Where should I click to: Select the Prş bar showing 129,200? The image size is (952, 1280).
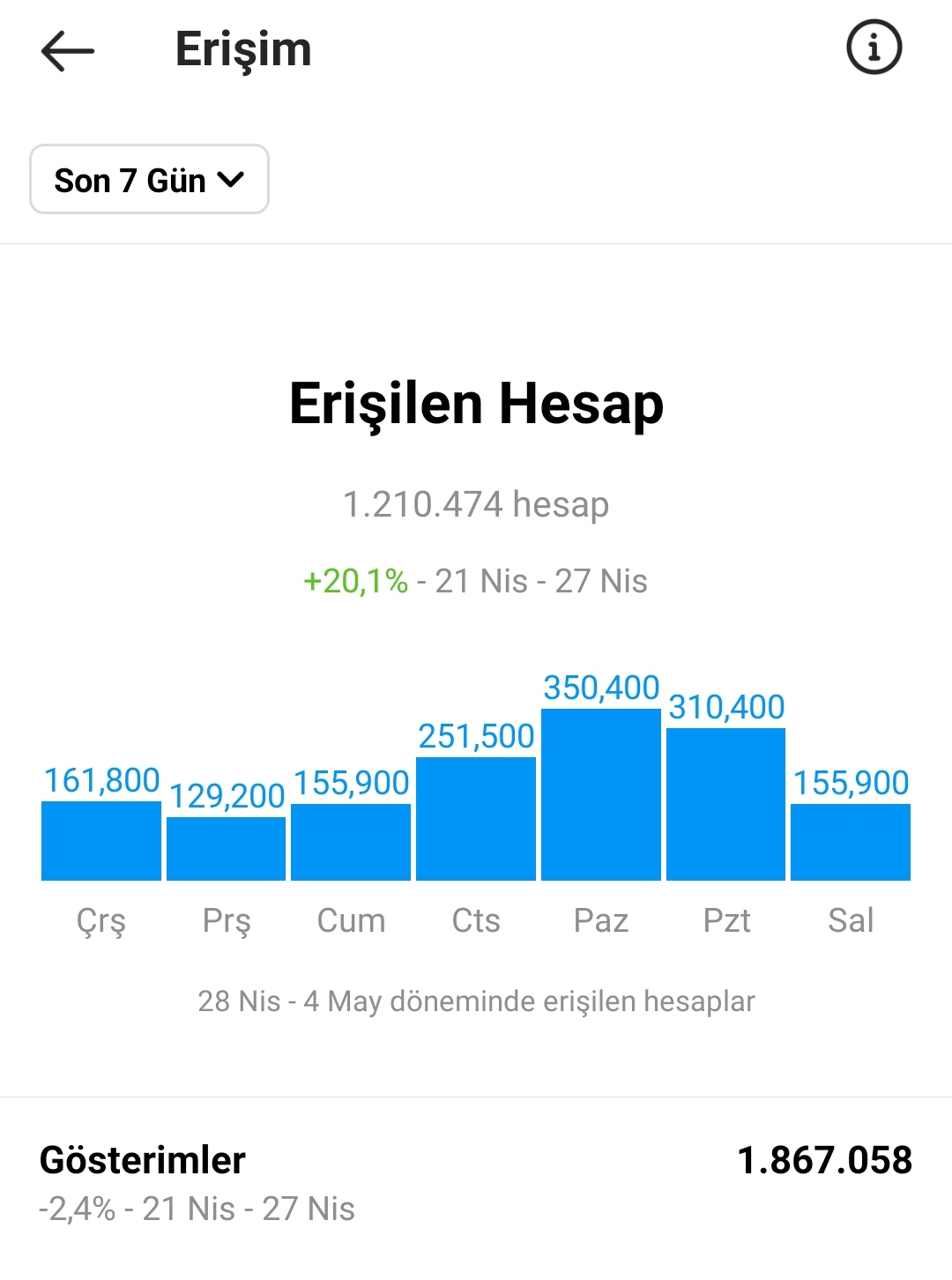[x=226, y=849]
